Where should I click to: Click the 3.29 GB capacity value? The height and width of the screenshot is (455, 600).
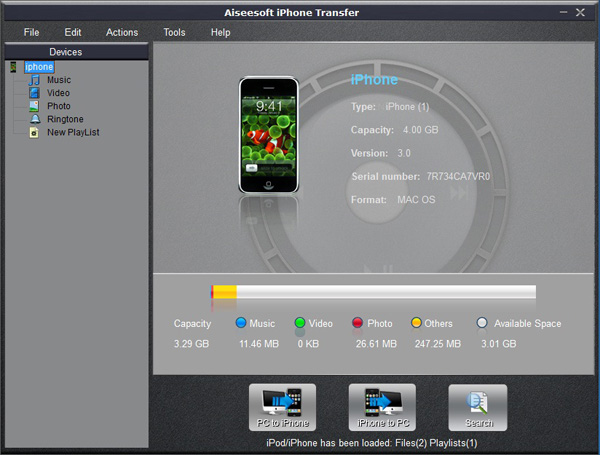191,344
